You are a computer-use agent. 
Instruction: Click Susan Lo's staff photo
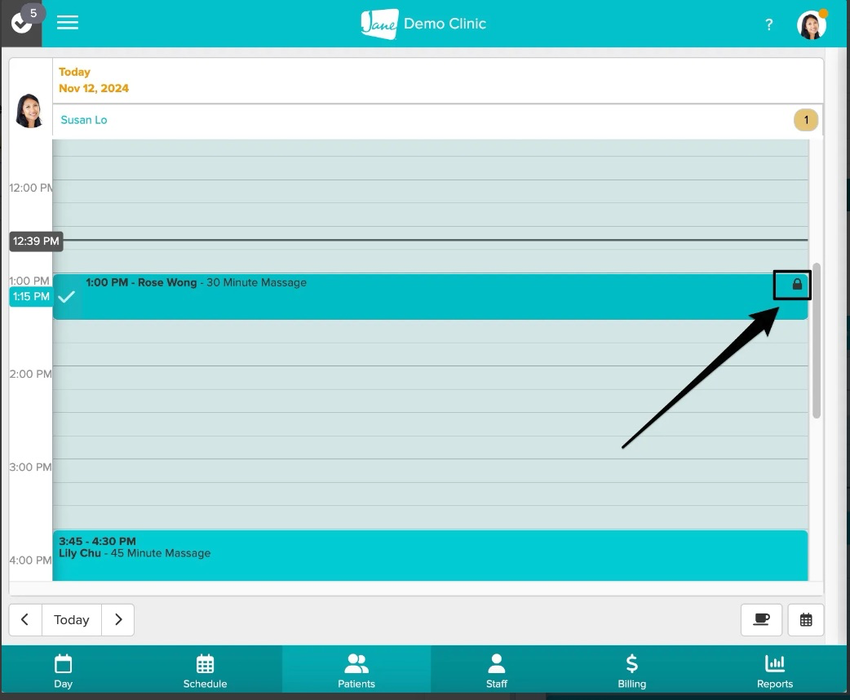29,111
